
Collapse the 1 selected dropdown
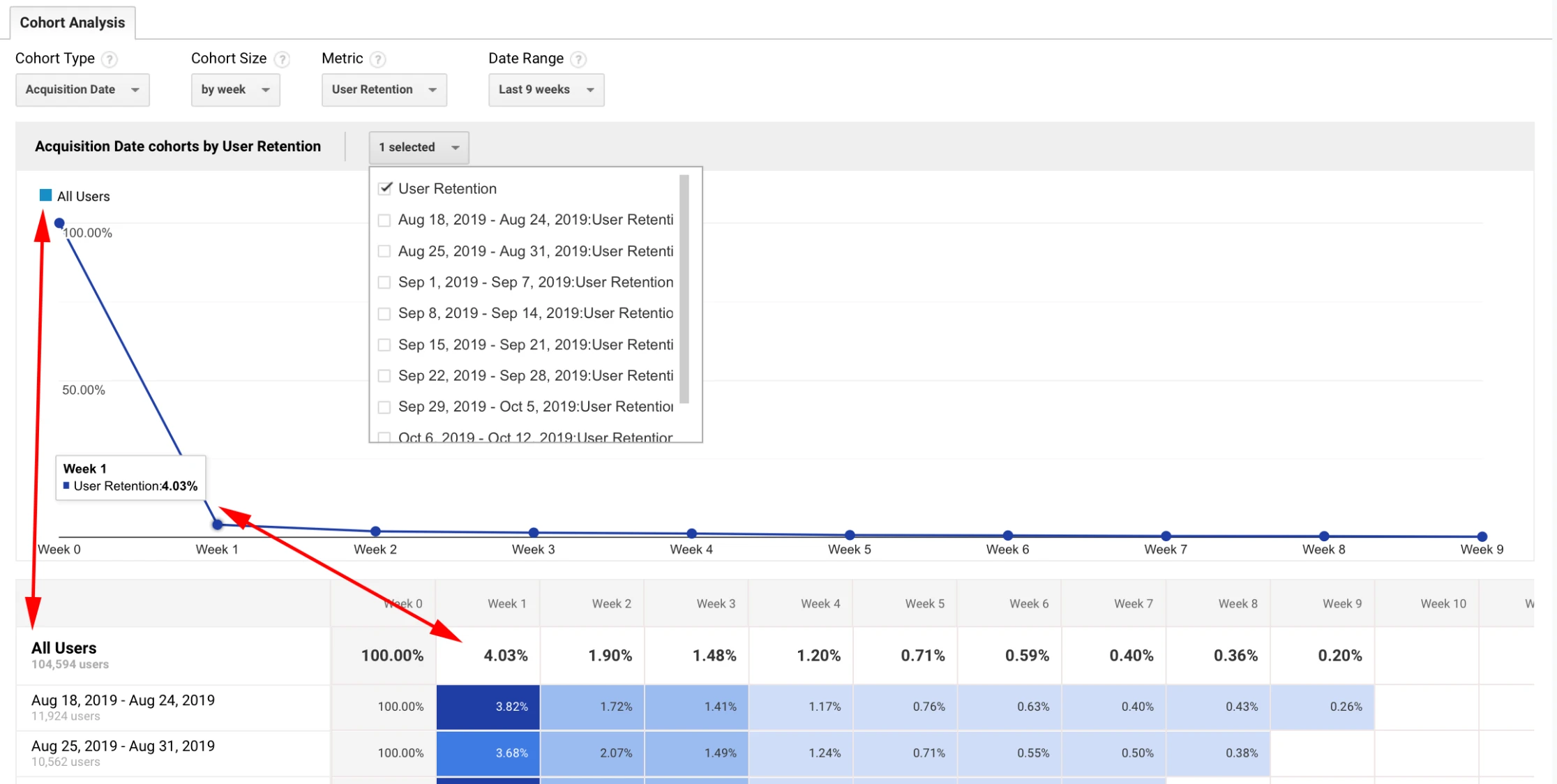(419, 147)
